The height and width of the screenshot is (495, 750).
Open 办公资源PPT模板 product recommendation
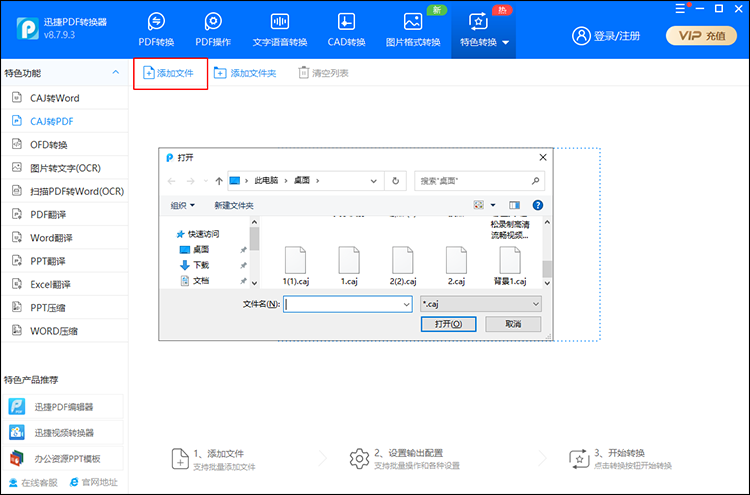click(63, 459)
